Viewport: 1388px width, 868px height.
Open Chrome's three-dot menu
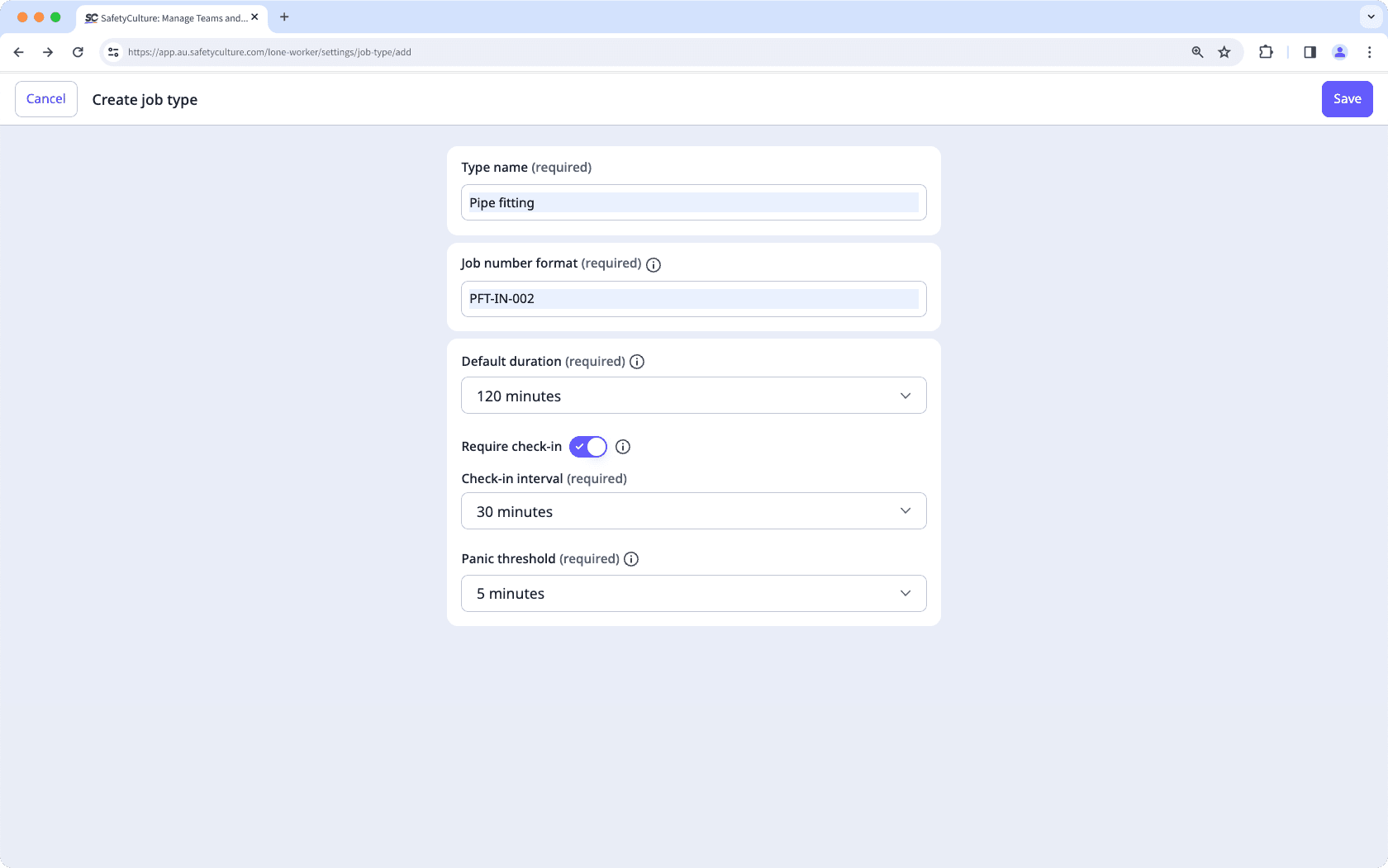(1370, 51)
